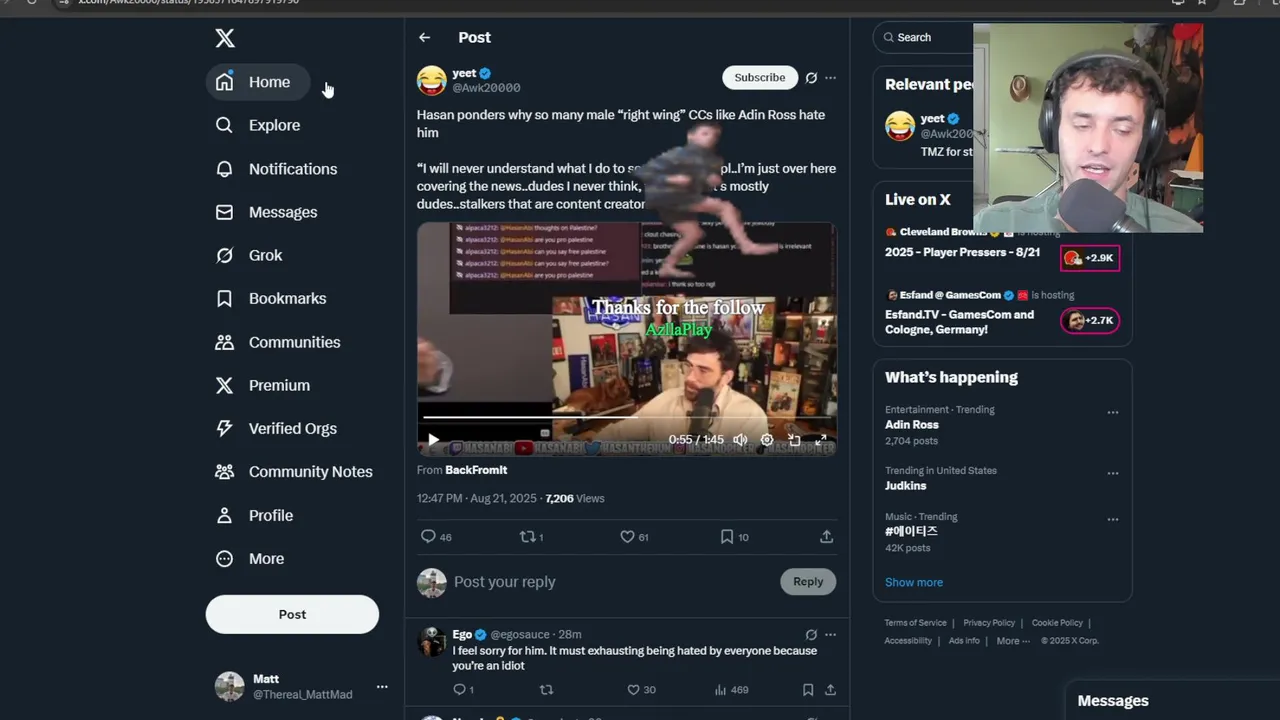Screen dimensions: 1280x720
Task: Open more options on Ego's reply
Action: [830, 634]
